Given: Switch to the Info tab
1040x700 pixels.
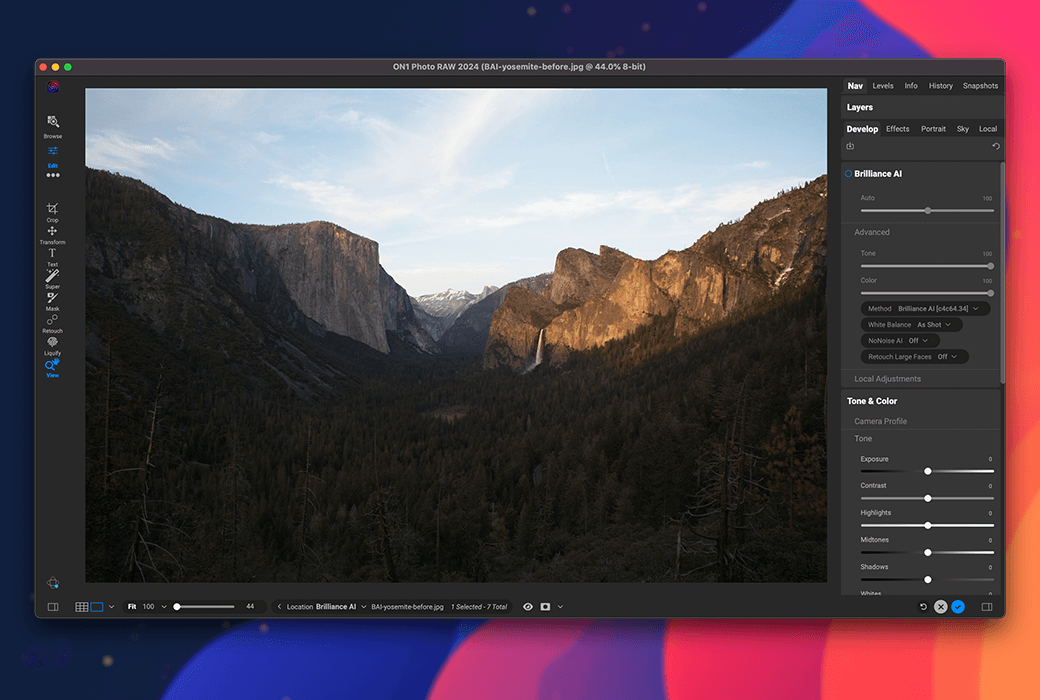Looking at the screenshot, I should tap(911, 86).
